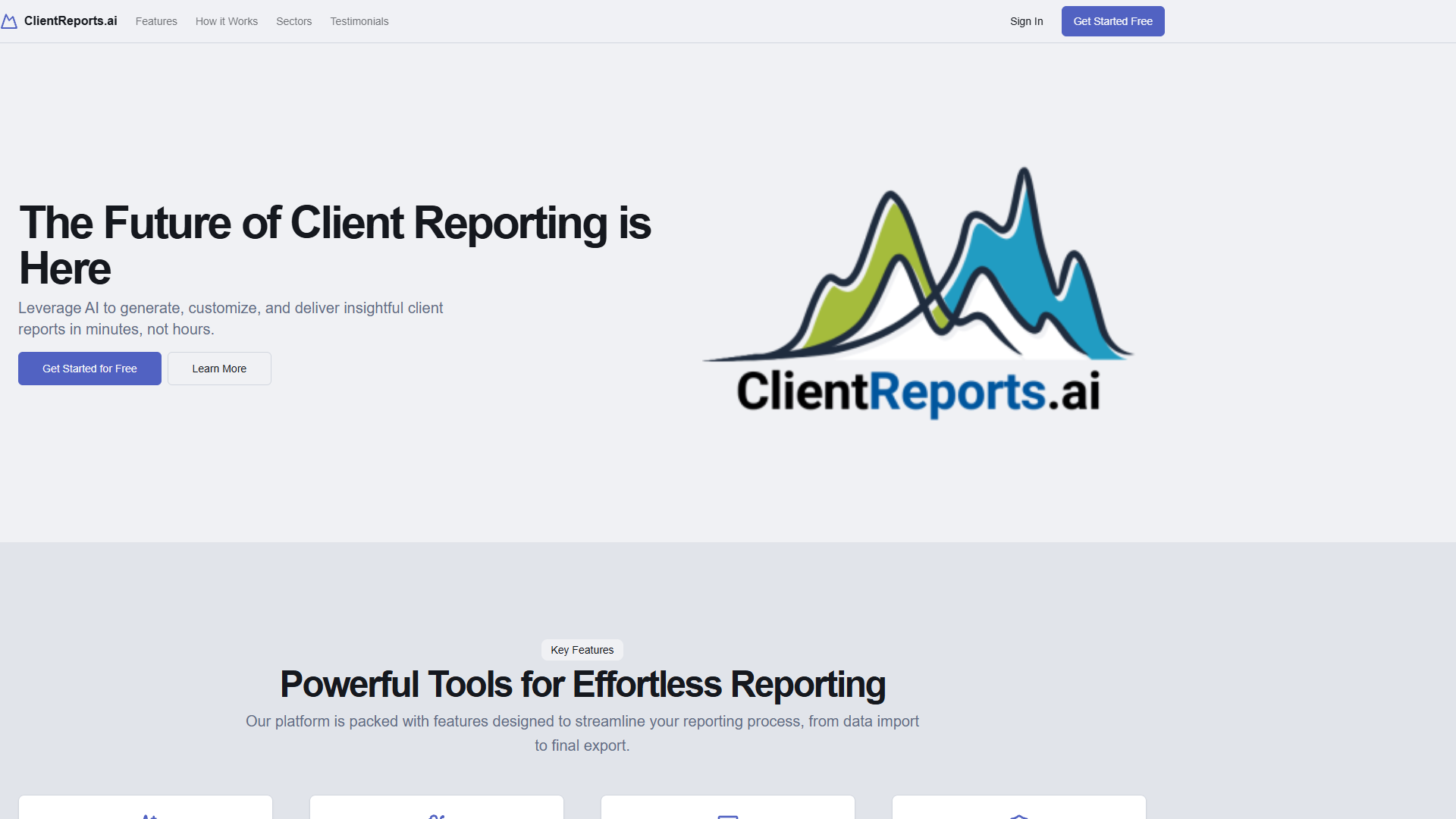Click the Key Features badge
This screenshot has height=819, width=1456.
click(x=582, y=650)
